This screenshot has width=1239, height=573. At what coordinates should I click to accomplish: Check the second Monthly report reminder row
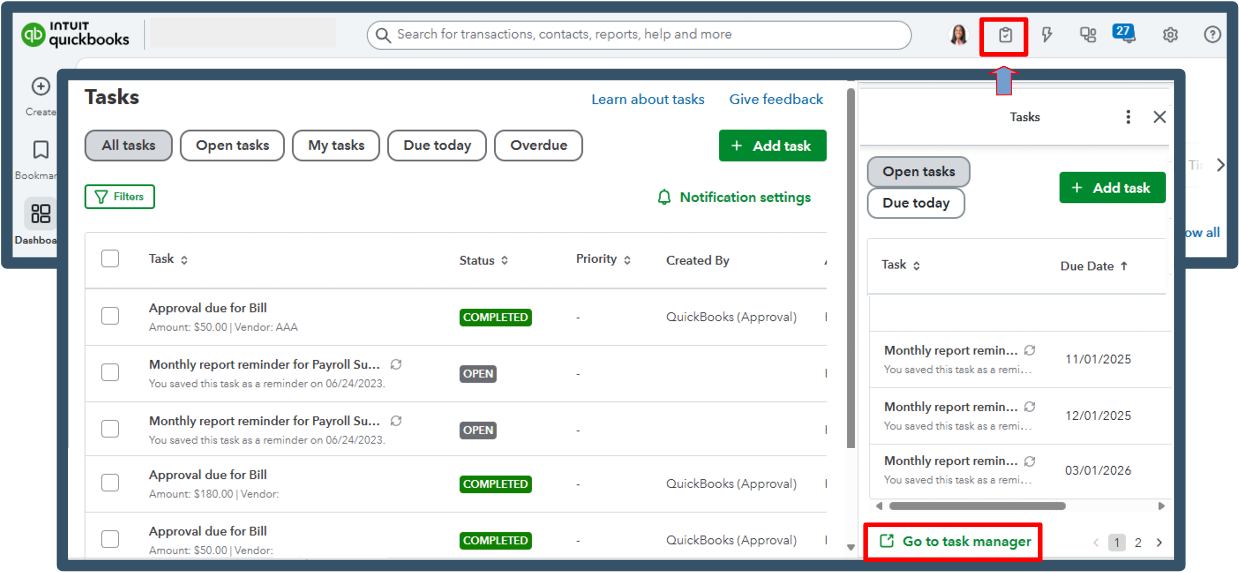(x=110, y=429)
